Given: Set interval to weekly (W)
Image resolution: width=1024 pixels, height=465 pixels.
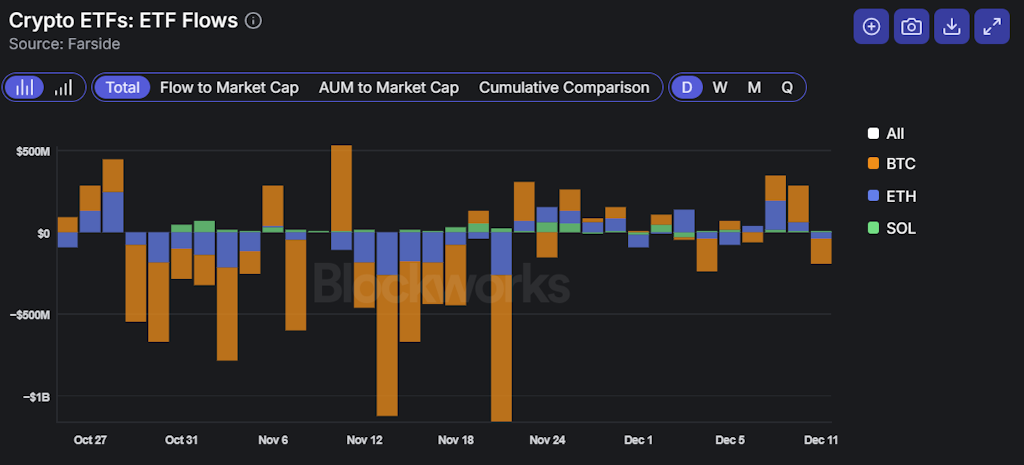Looking at the screenshot, I should click(x=720, y=87).
